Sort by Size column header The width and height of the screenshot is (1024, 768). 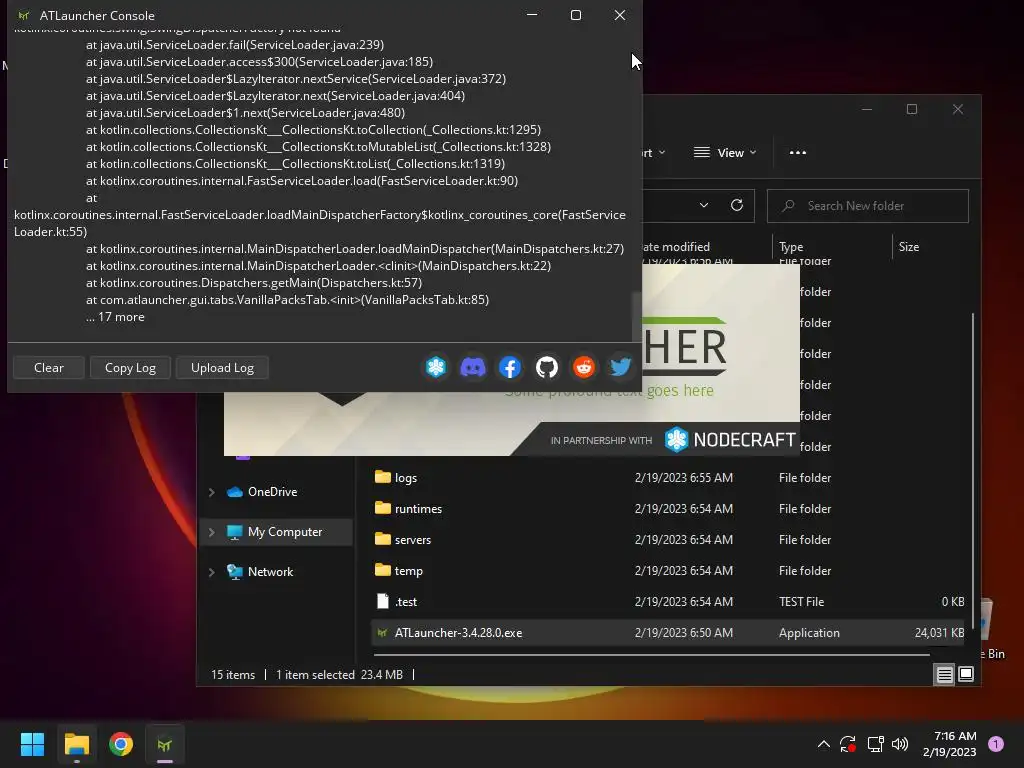coord(929,247)
